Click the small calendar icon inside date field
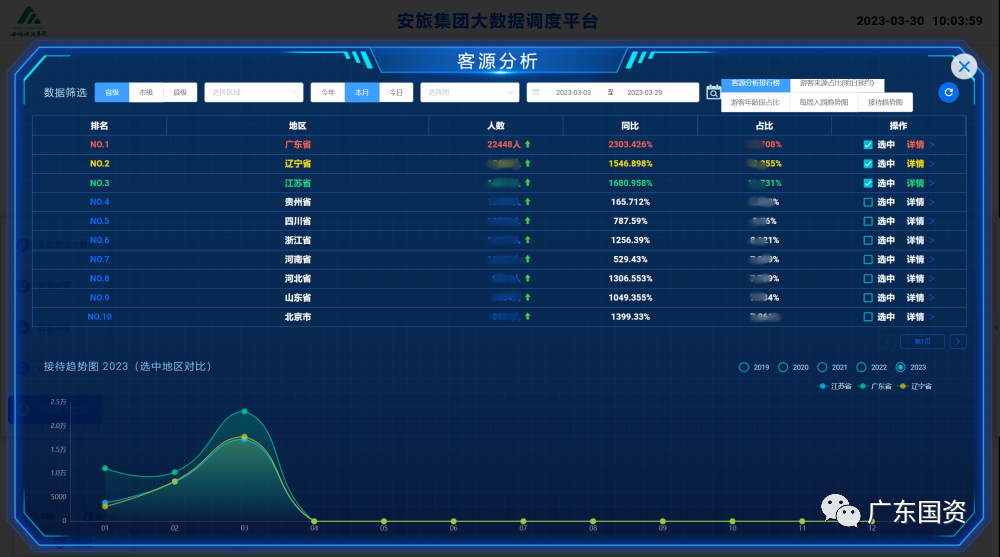This screenshot has height=557, width=1000. tap(536, 93)
